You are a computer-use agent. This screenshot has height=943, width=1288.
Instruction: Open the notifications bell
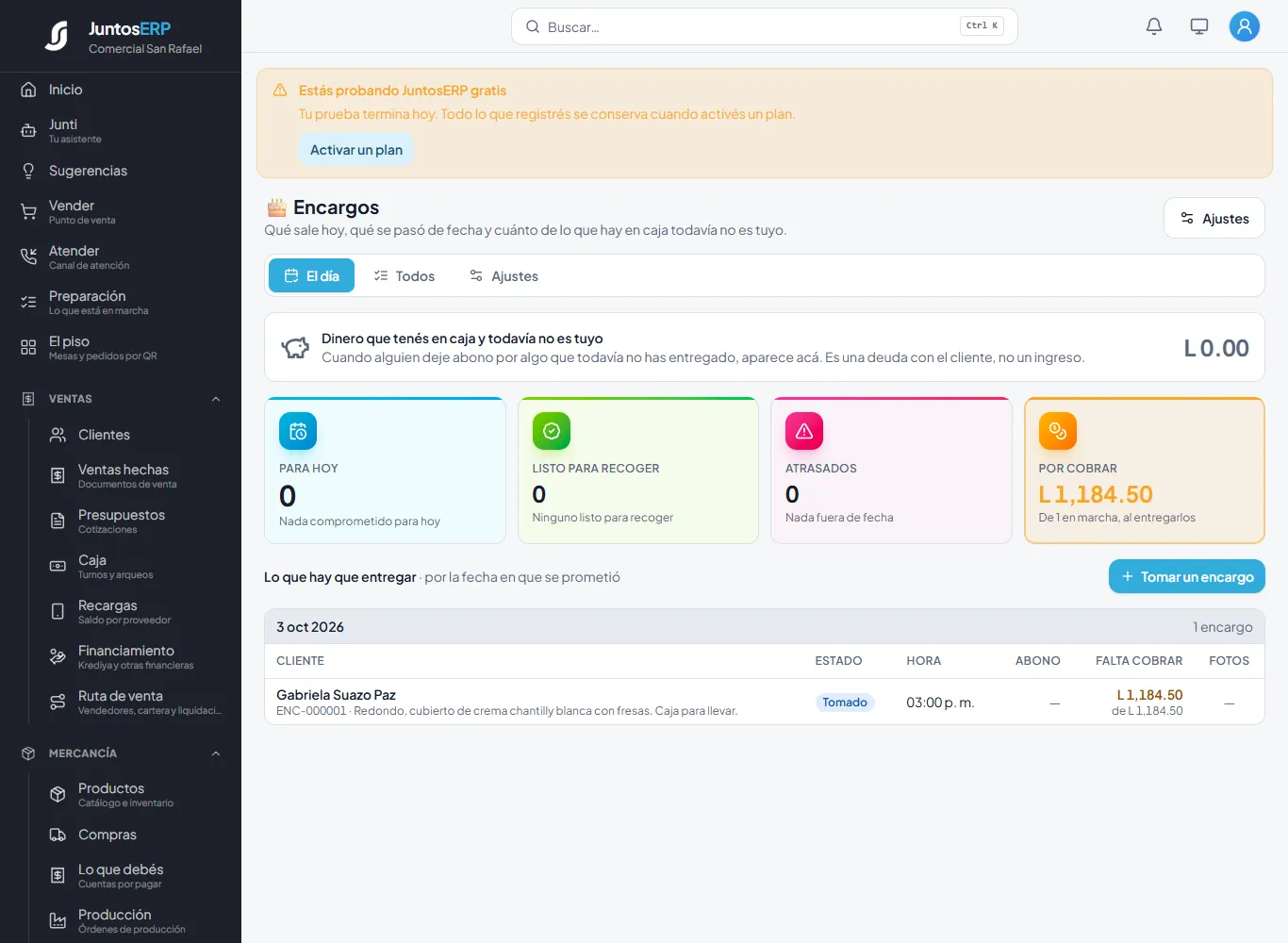point(1154,26)
